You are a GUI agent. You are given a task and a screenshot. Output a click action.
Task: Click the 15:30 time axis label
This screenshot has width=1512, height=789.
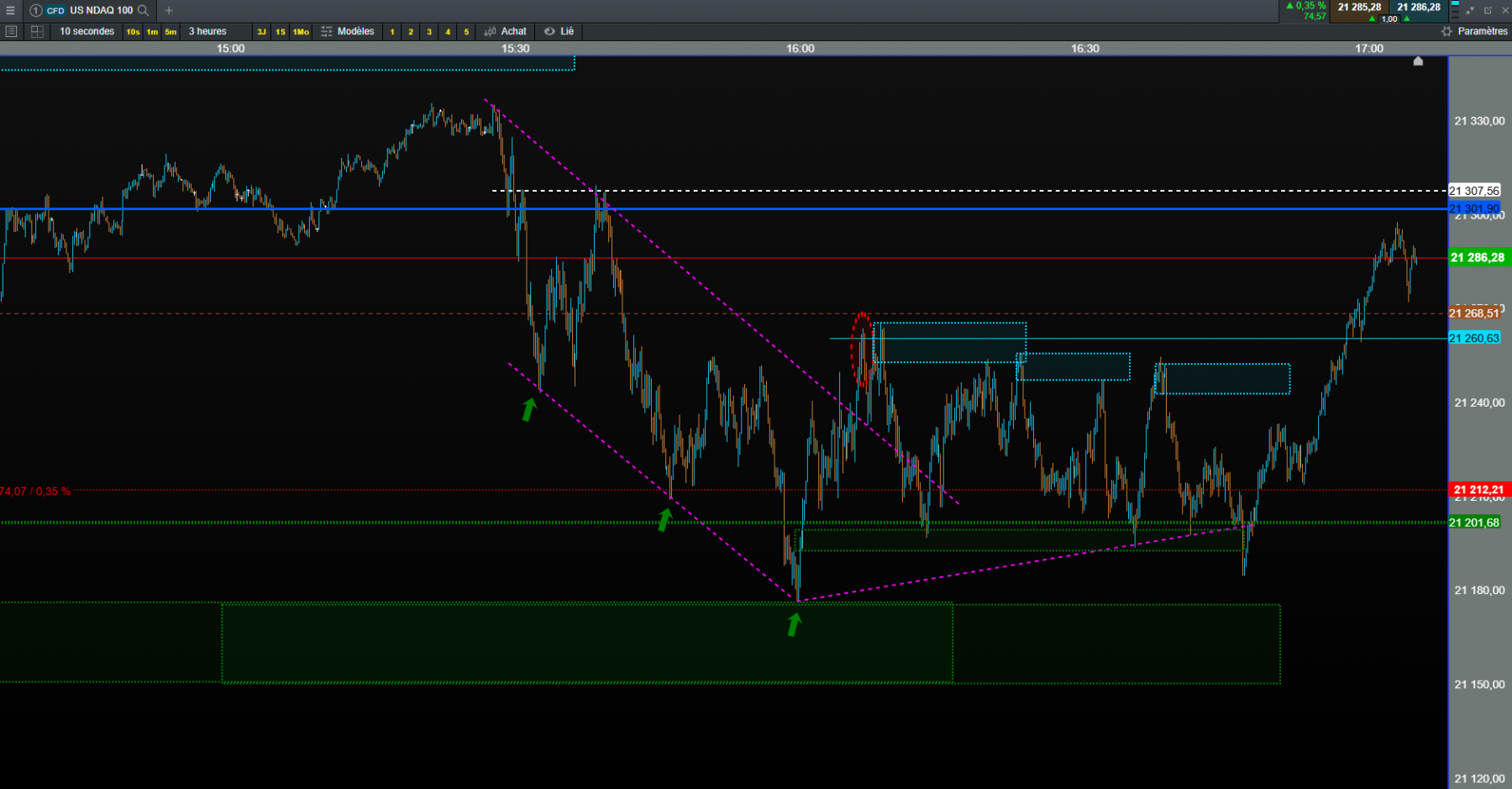(x=515, y=49)
